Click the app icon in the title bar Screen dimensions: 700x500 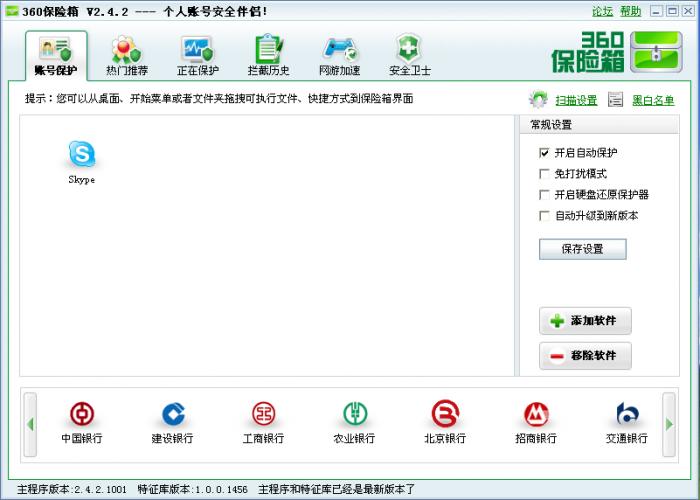(x=12, y=11)
